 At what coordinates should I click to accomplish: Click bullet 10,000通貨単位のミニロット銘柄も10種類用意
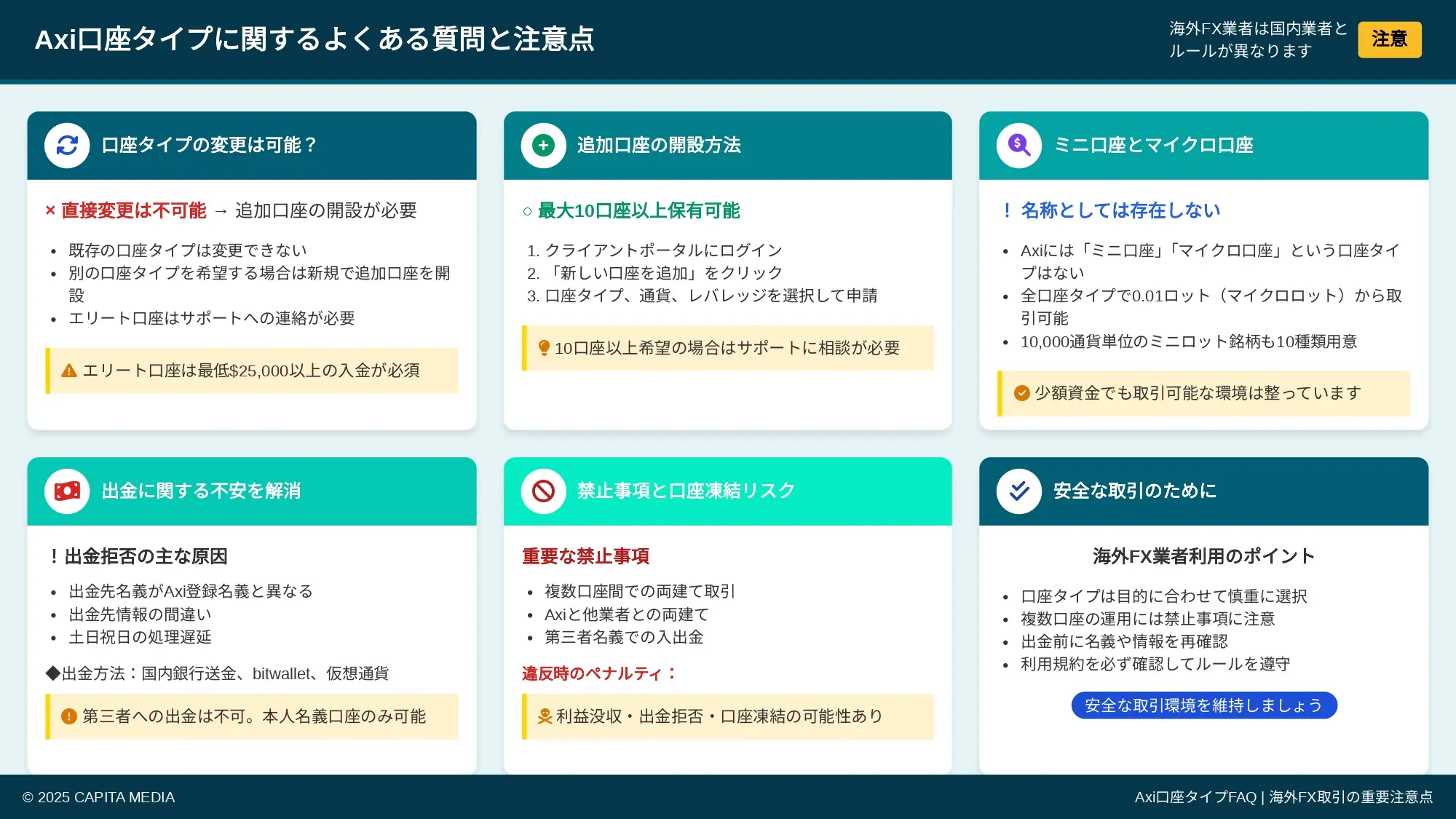pyautogui.click(x=1189, y=341)
